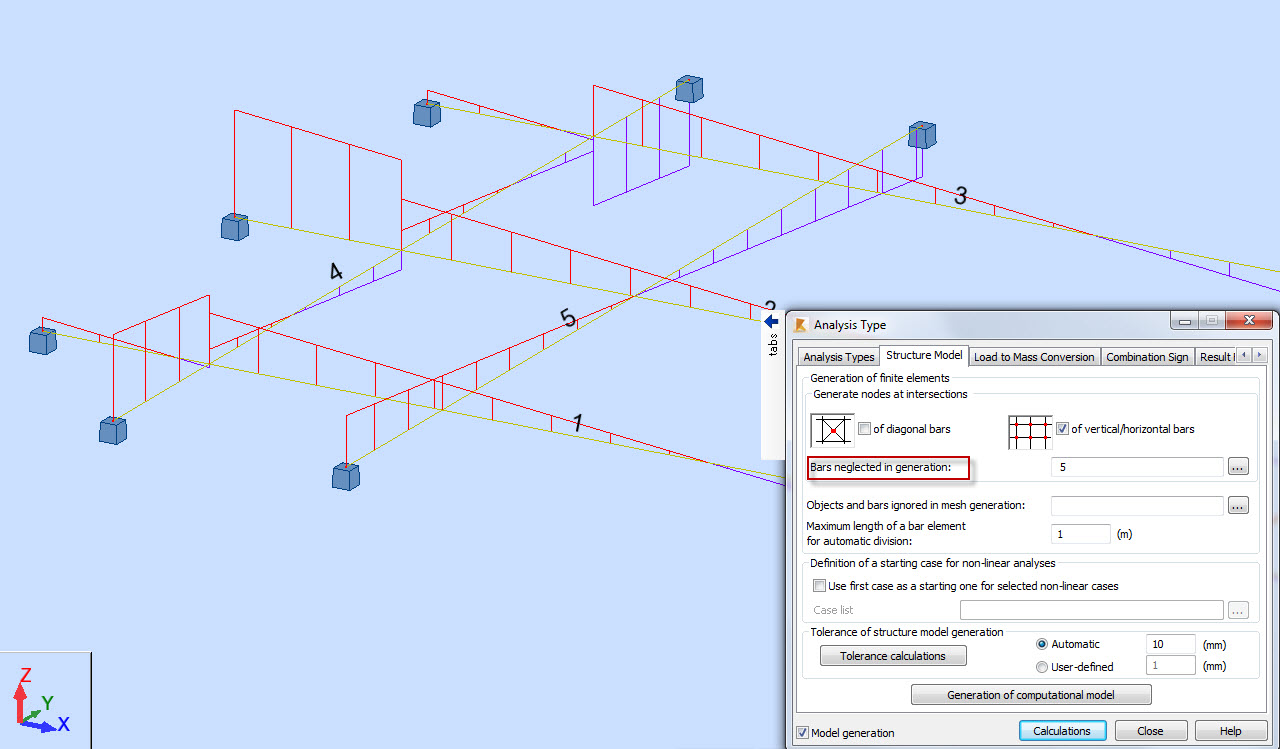Select bar label 1 in the model view
This screenshot has height=749, width=1280.
coord(577,423)
